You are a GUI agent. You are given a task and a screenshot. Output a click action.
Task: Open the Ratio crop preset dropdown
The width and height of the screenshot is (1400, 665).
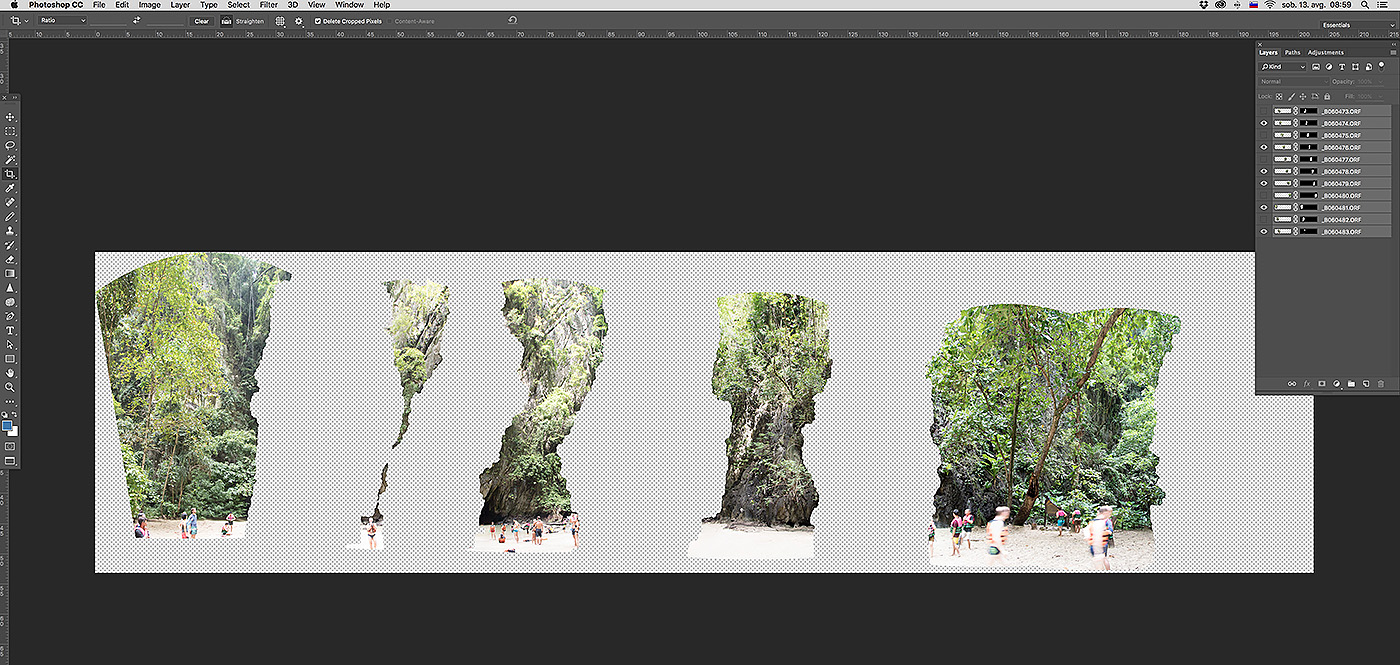(x=62, y=21)
